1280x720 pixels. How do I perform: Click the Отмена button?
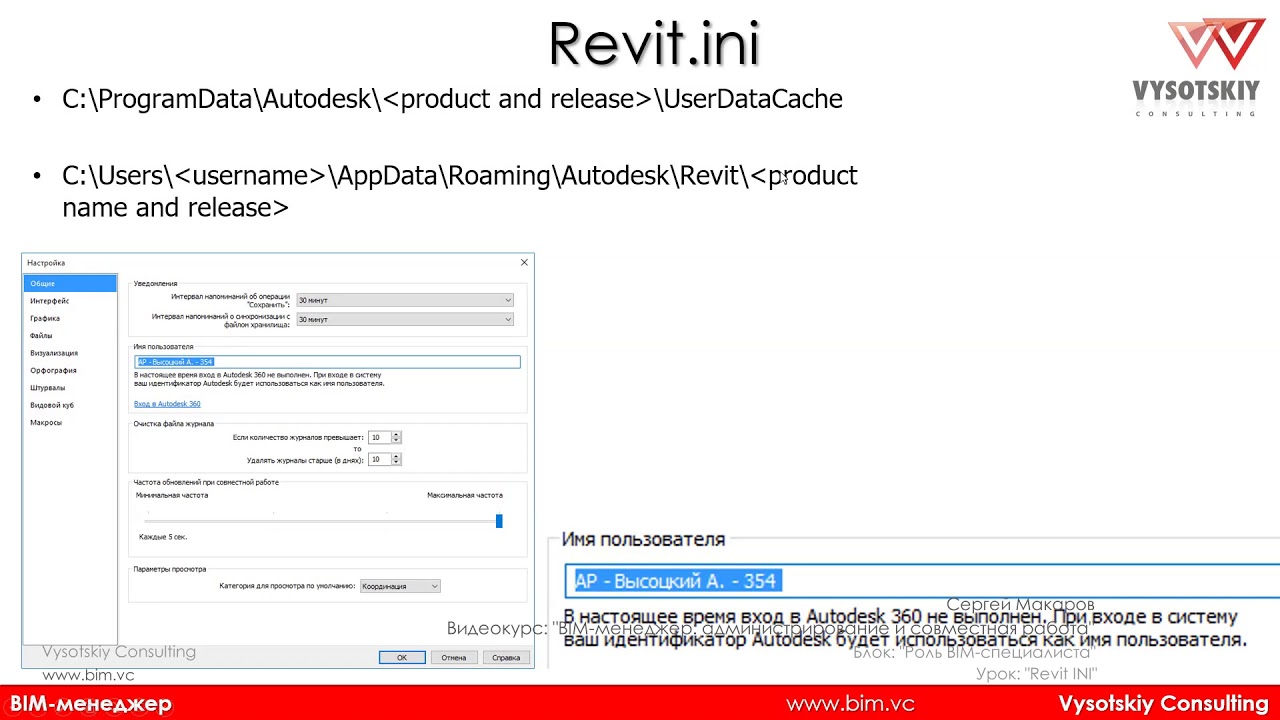click(454, 657)
